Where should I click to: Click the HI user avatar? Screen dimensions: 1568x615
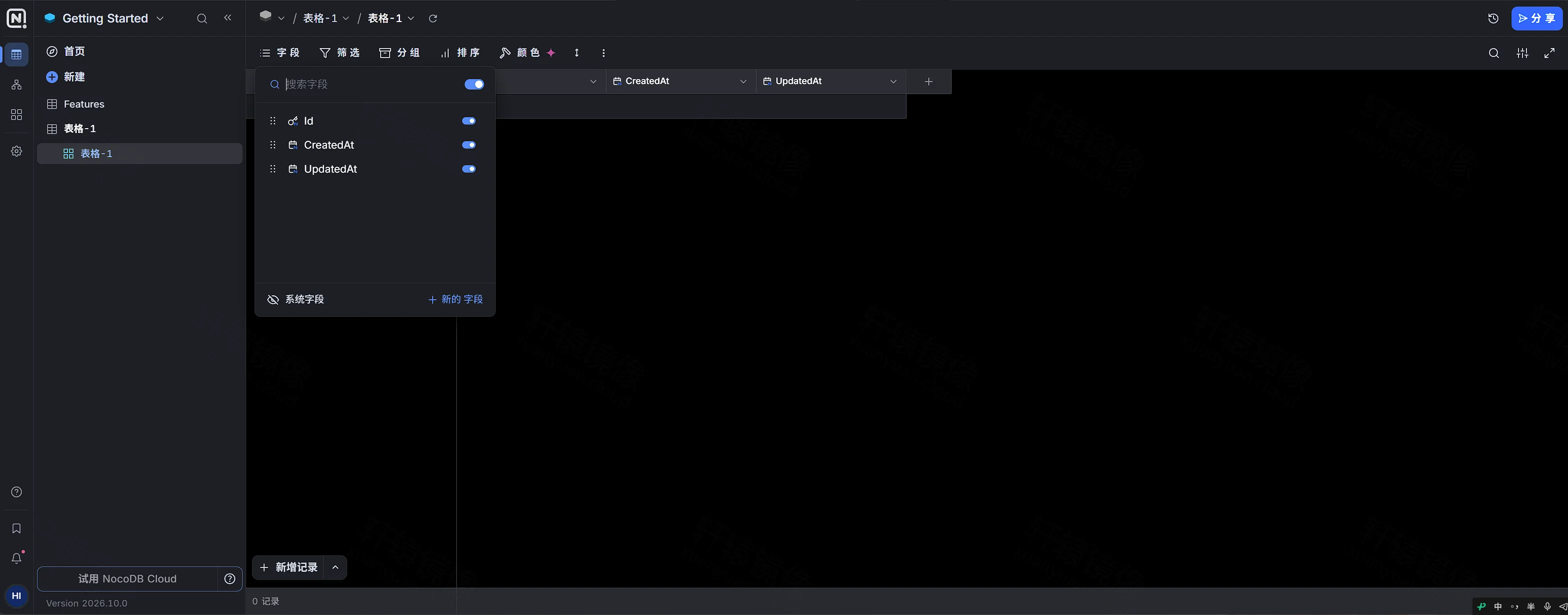[x=17, y=596]
